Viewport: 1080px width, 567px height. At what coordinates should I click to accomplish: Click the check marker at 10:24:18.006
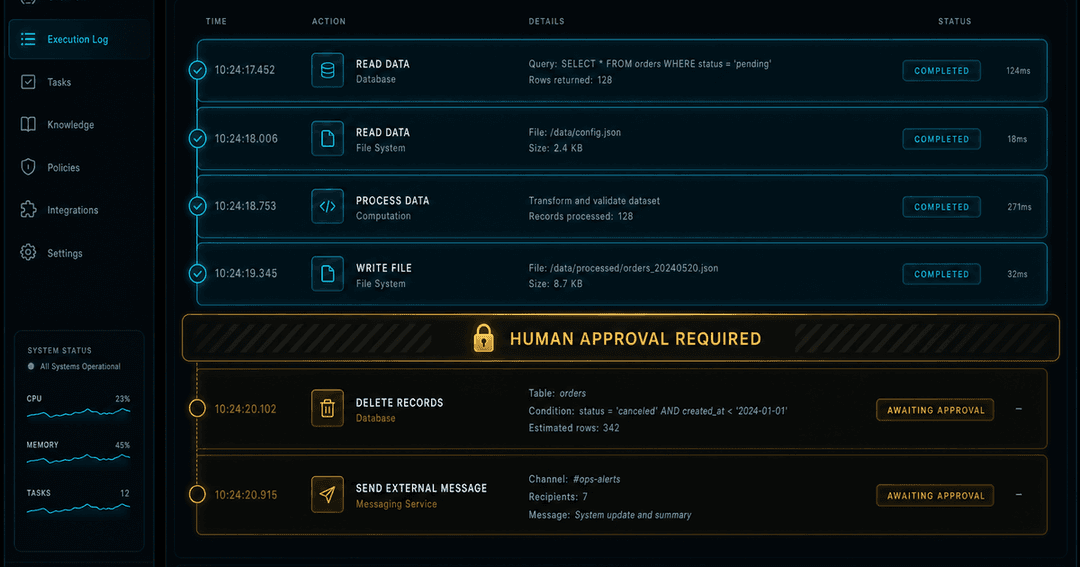pos(198,138)
